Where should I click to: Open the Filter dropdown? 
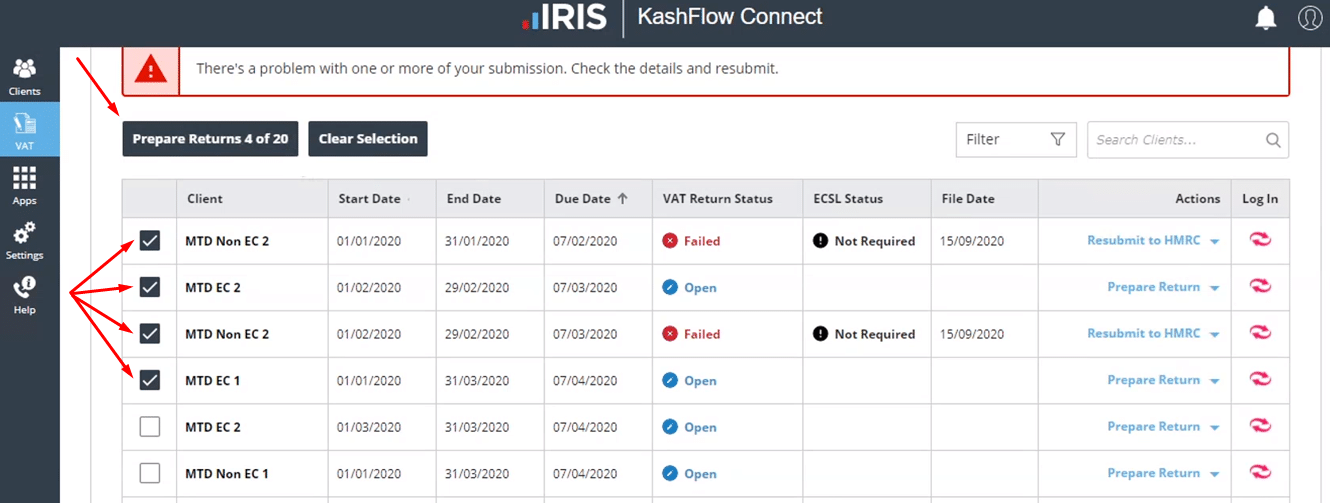[x=1015, y=140]
